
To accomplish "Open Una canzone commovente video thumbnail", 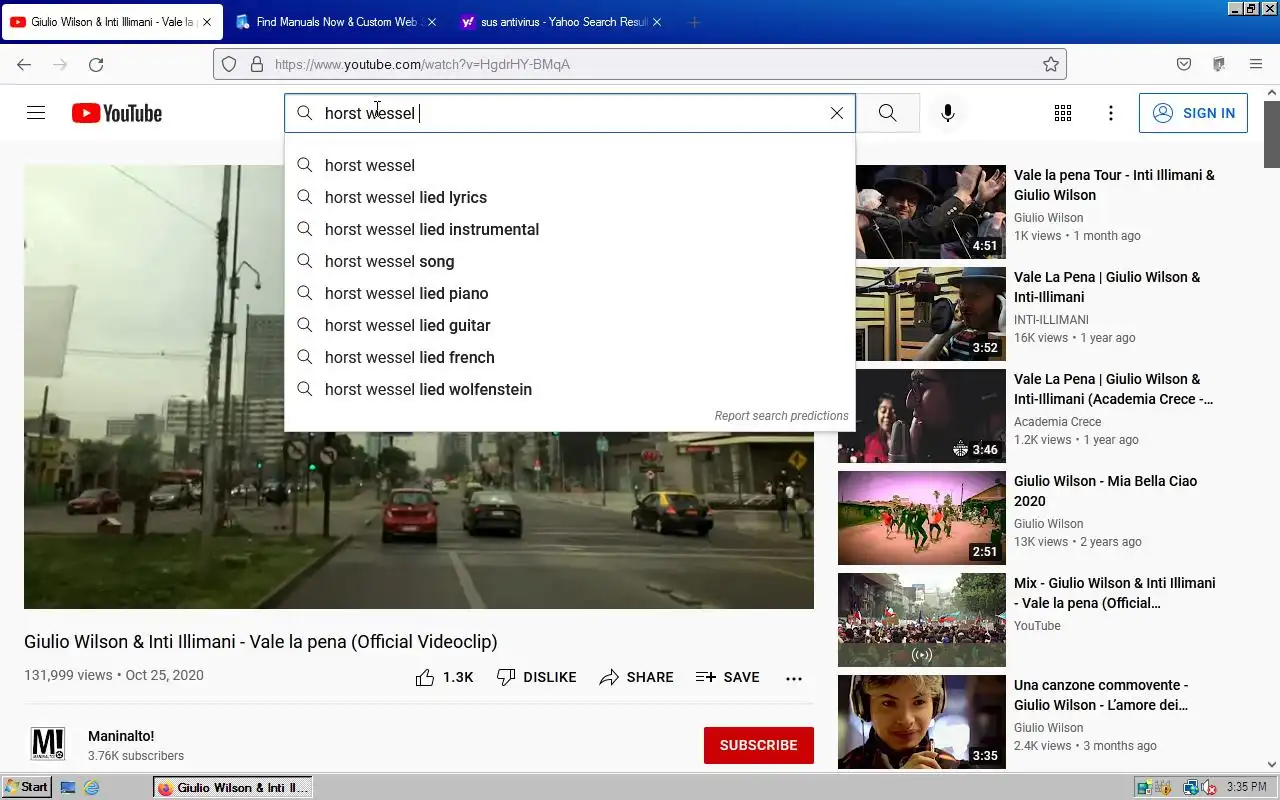I will 922,722.
